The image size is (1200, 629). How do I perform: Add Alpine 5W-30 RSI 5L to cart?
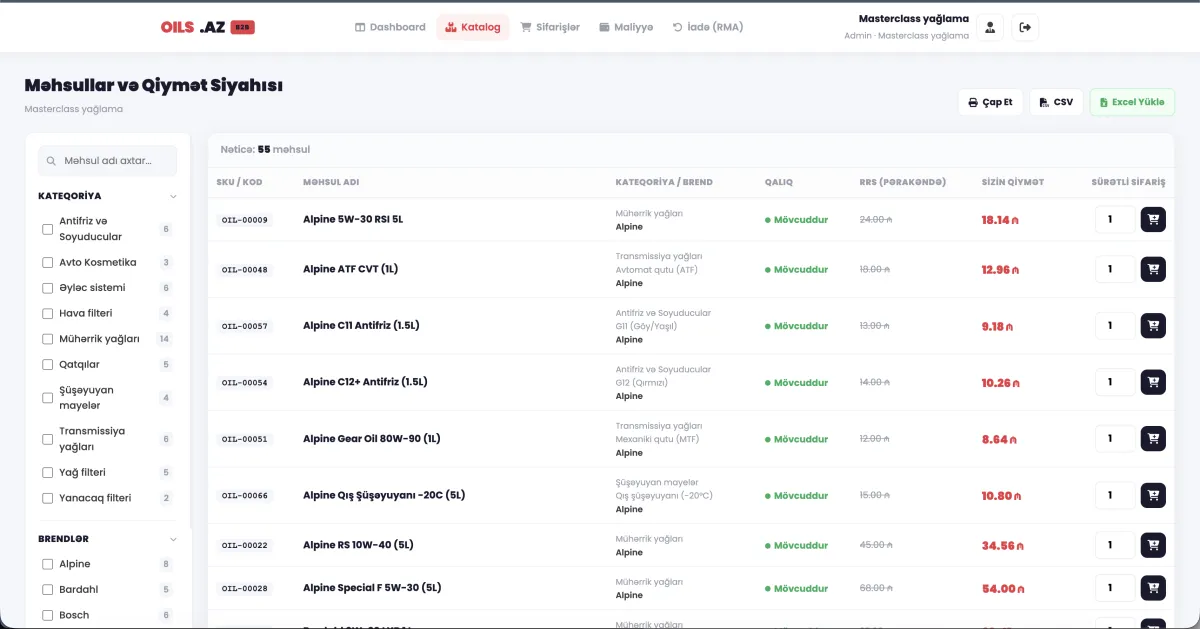(1153, 219)
